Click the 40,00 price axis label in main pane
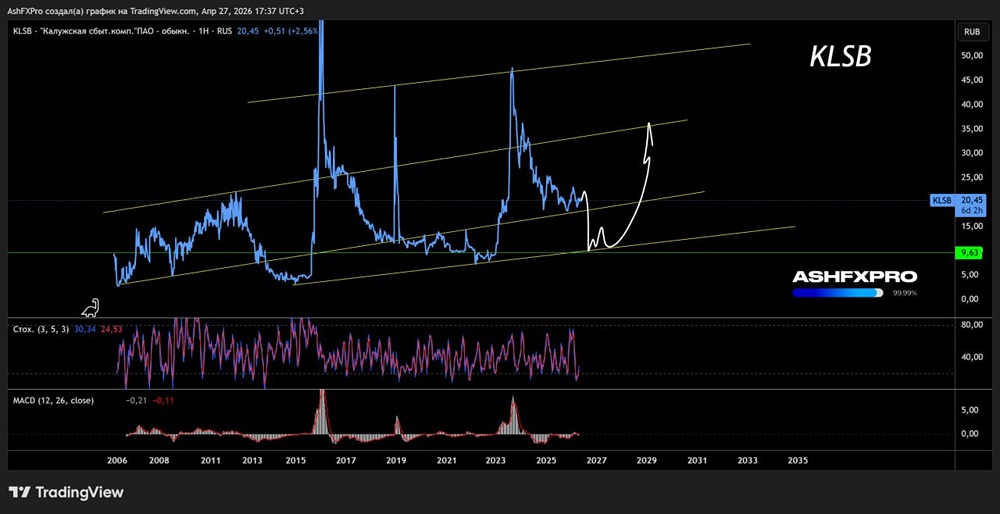 971,104
